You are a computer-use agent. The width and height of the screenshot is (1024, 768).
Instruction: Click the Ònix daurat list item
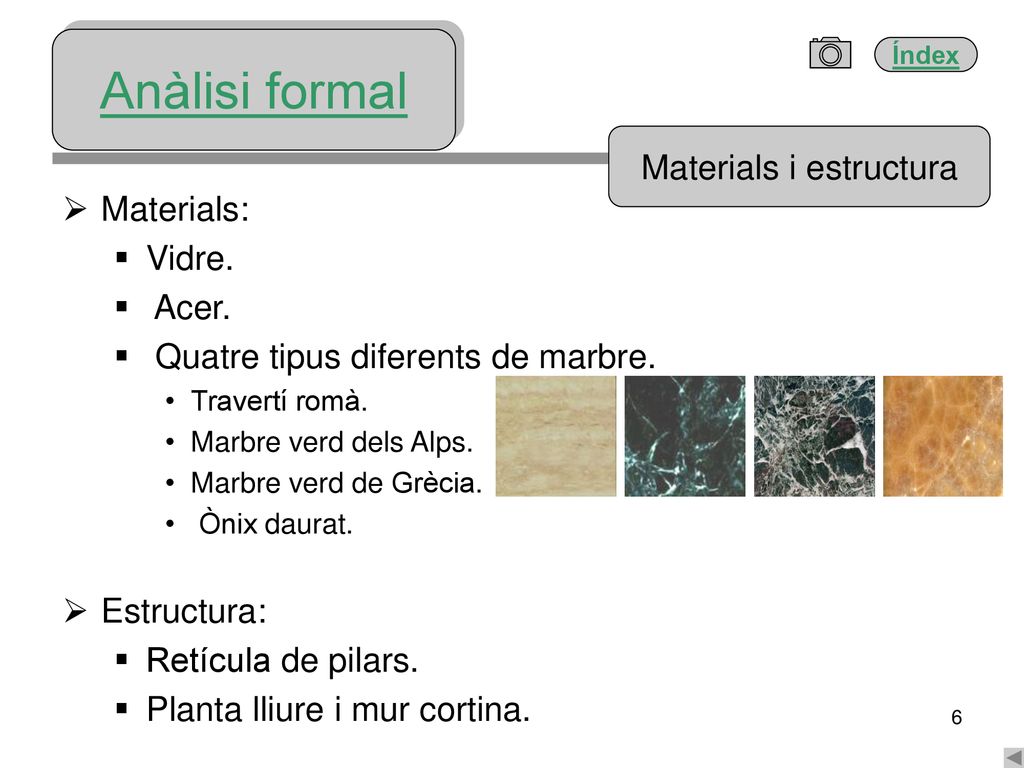(276, 524)
